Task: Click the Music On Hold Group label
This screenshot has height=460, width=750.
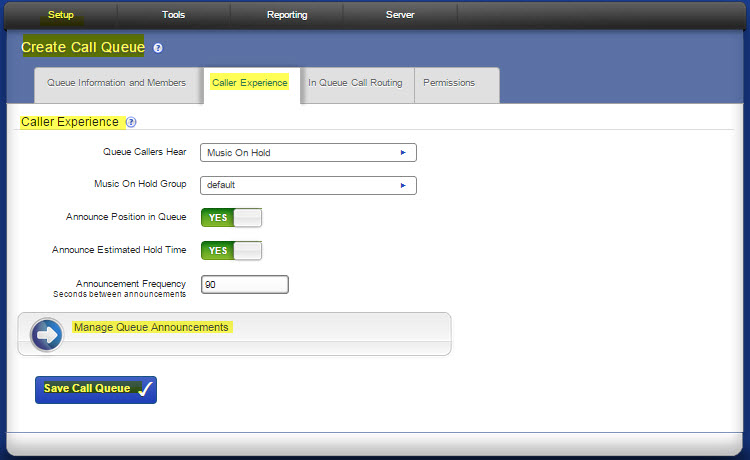Action: point(140,184)
